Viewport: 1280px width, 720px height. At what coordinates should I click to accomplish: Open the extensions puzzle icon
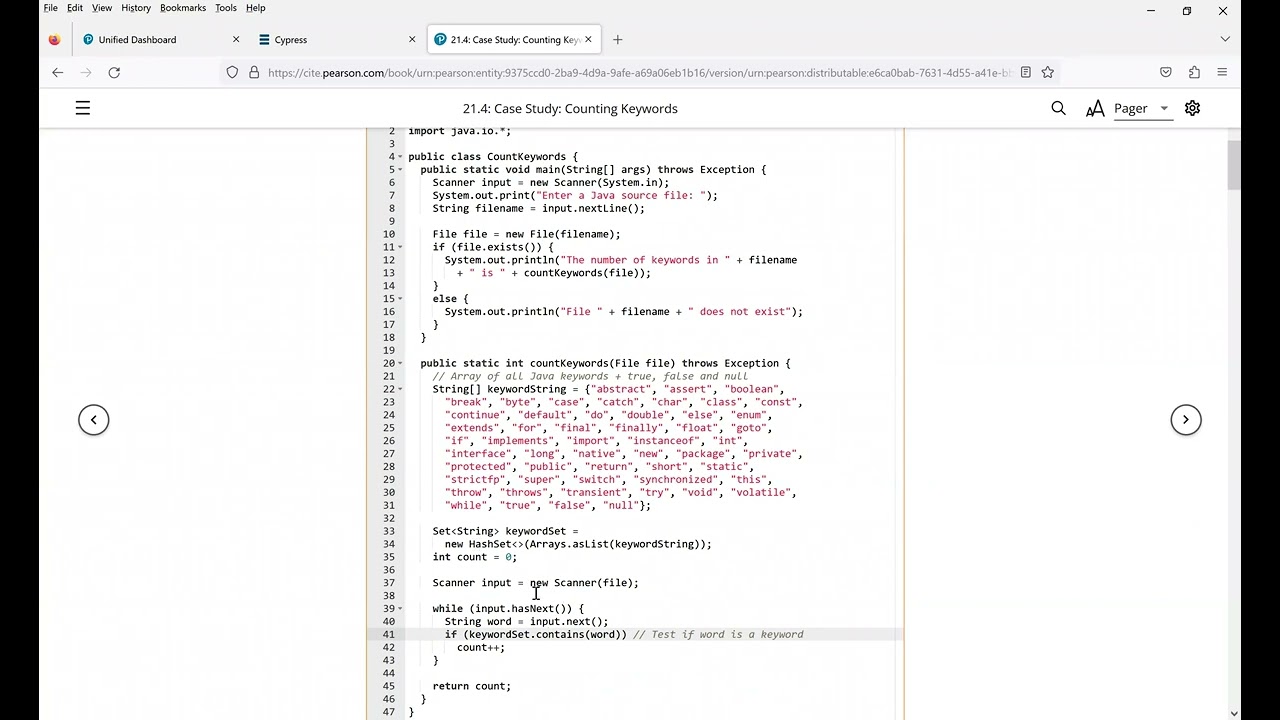click(1194, 72)
